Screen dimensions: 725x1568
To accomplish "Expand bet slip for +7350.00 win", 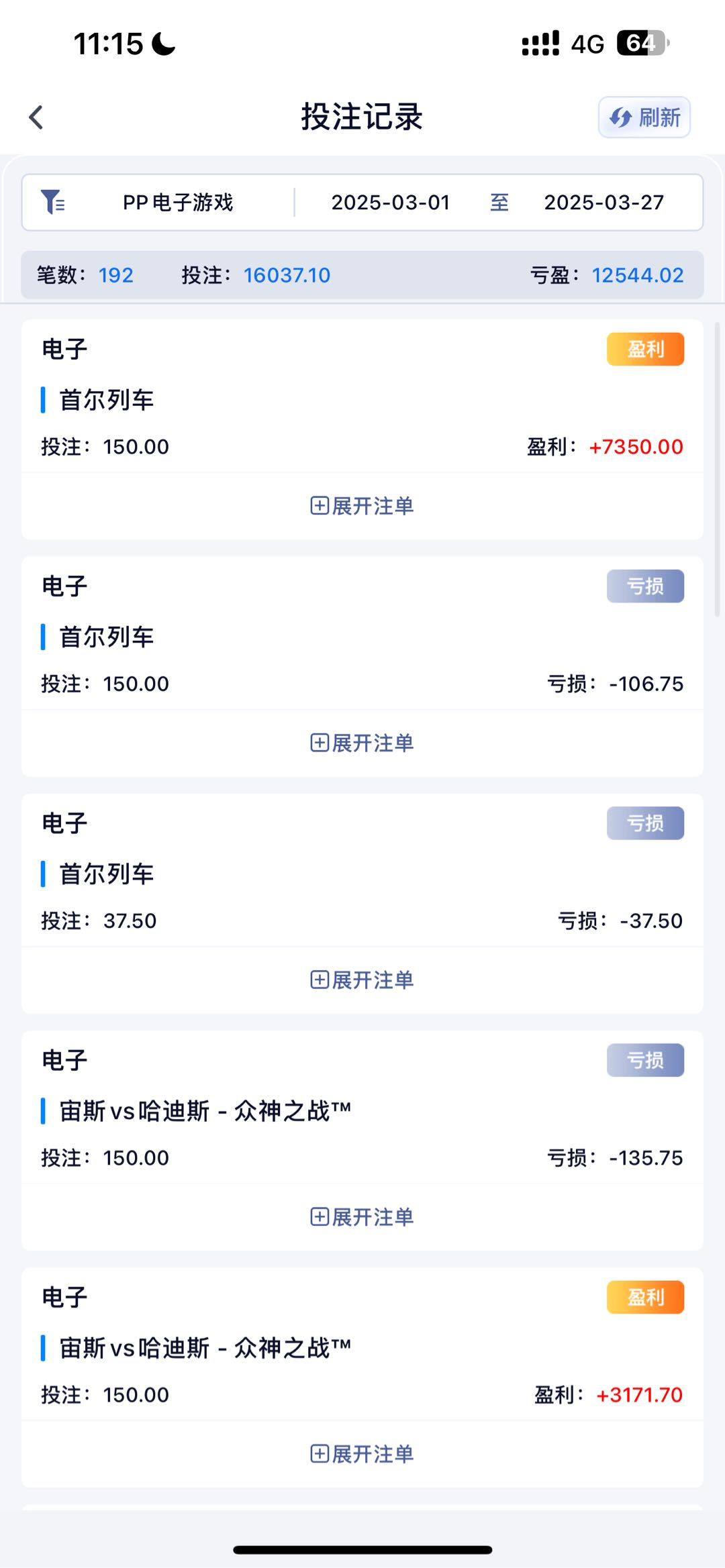I will point(362,506).
